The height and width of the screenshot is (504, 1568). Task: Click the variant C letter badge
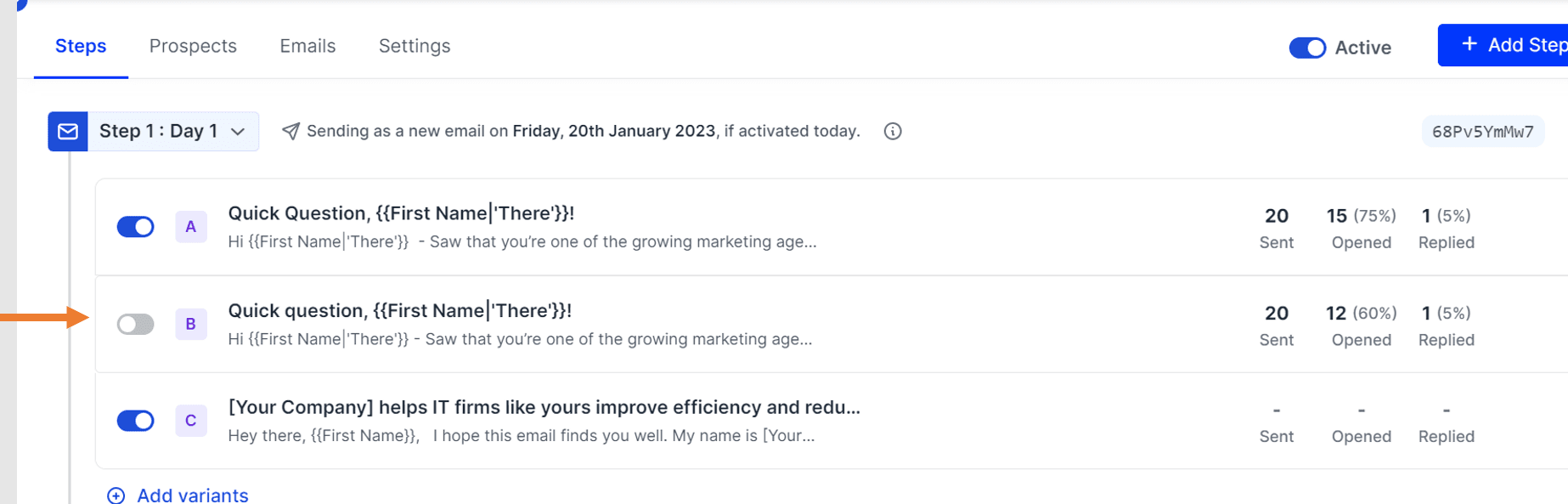(x=191, y=421)
